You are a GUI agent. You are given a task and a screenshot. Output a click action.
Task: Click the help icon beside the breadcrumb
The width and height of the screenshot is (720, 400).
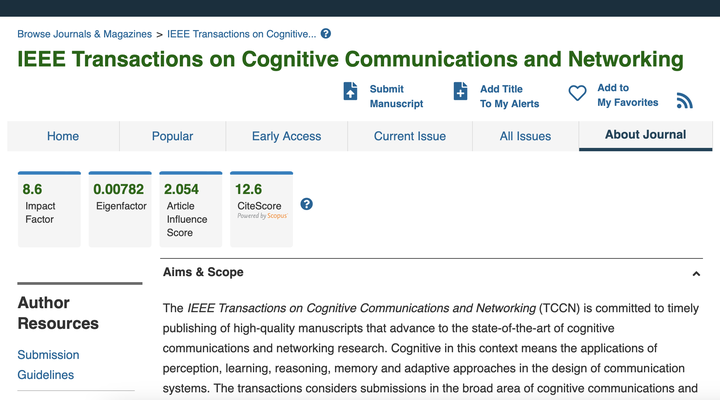pyautogui.click(x=326, y=34)
